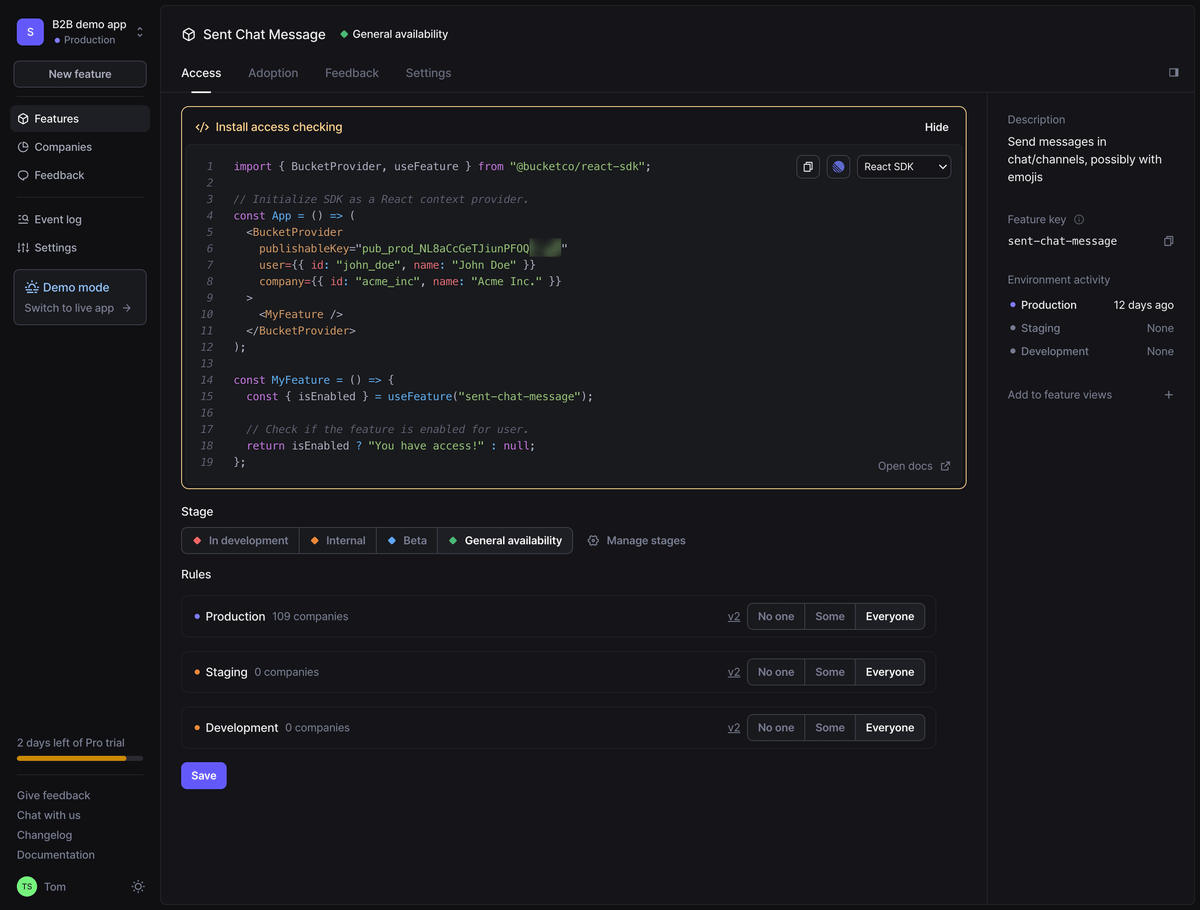
Task: Click Staging under Environment activity
Action: [x=1040, y=328]
